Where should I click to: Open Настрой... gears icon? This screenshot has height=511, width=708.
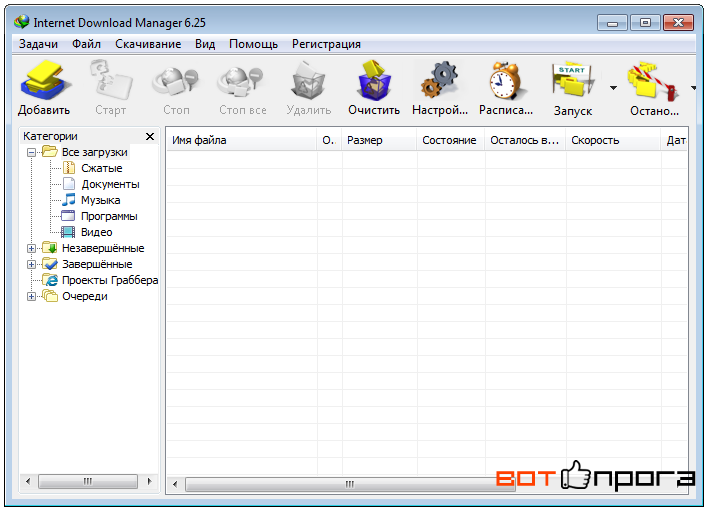coord(439,80)
